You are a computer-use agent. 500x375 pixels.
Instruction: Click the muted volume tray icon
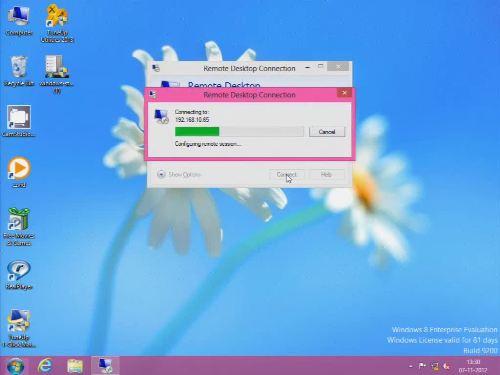(x=447, y=366)
